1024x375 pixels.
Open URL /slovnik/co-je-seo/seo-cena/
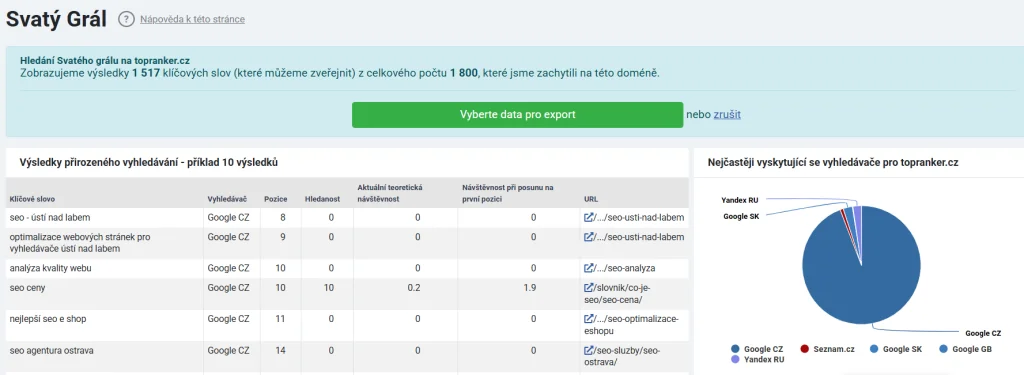pos(616,293)
